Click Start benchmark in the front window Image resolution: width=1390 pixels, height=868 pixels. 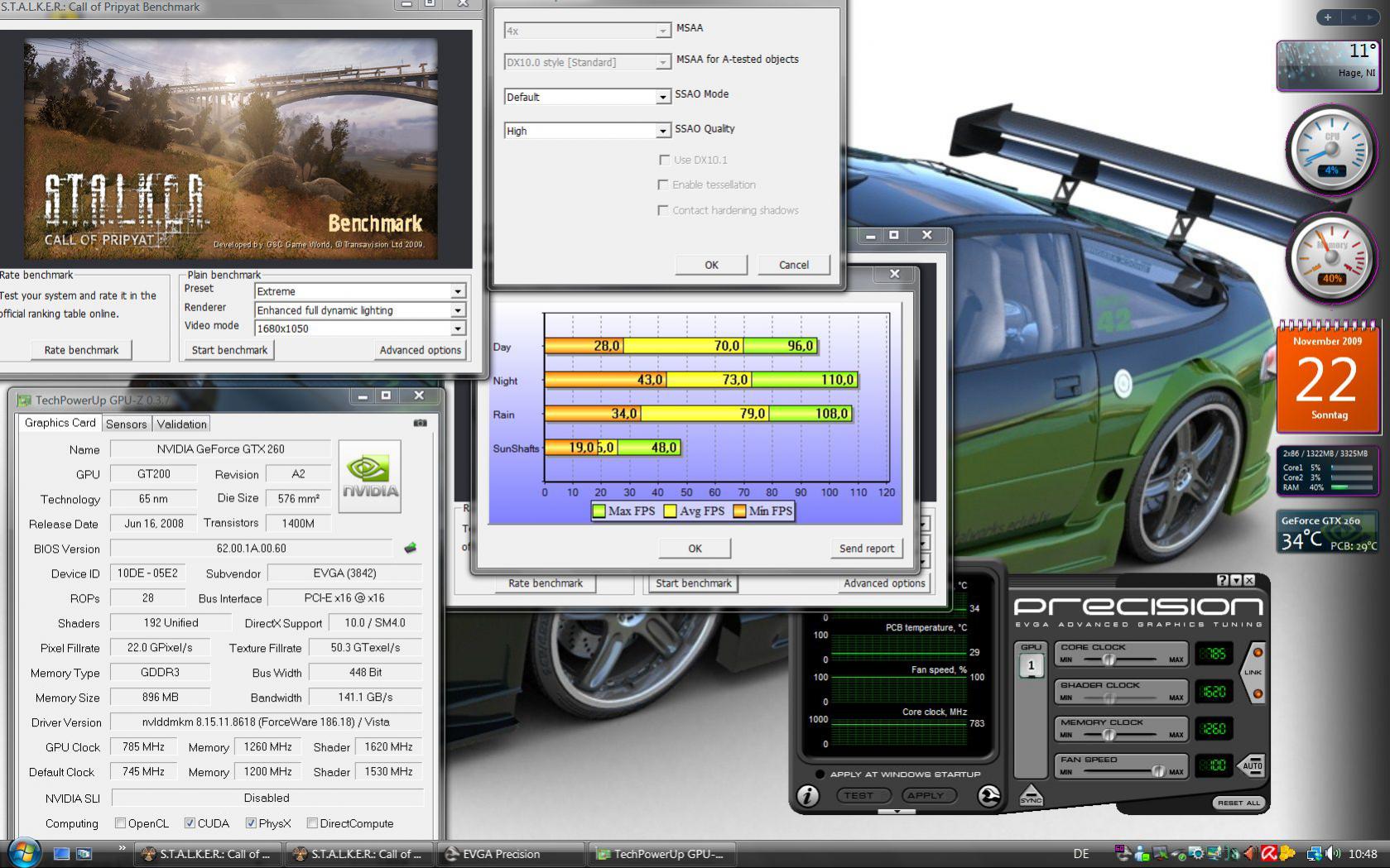click(x=229, y=350)
